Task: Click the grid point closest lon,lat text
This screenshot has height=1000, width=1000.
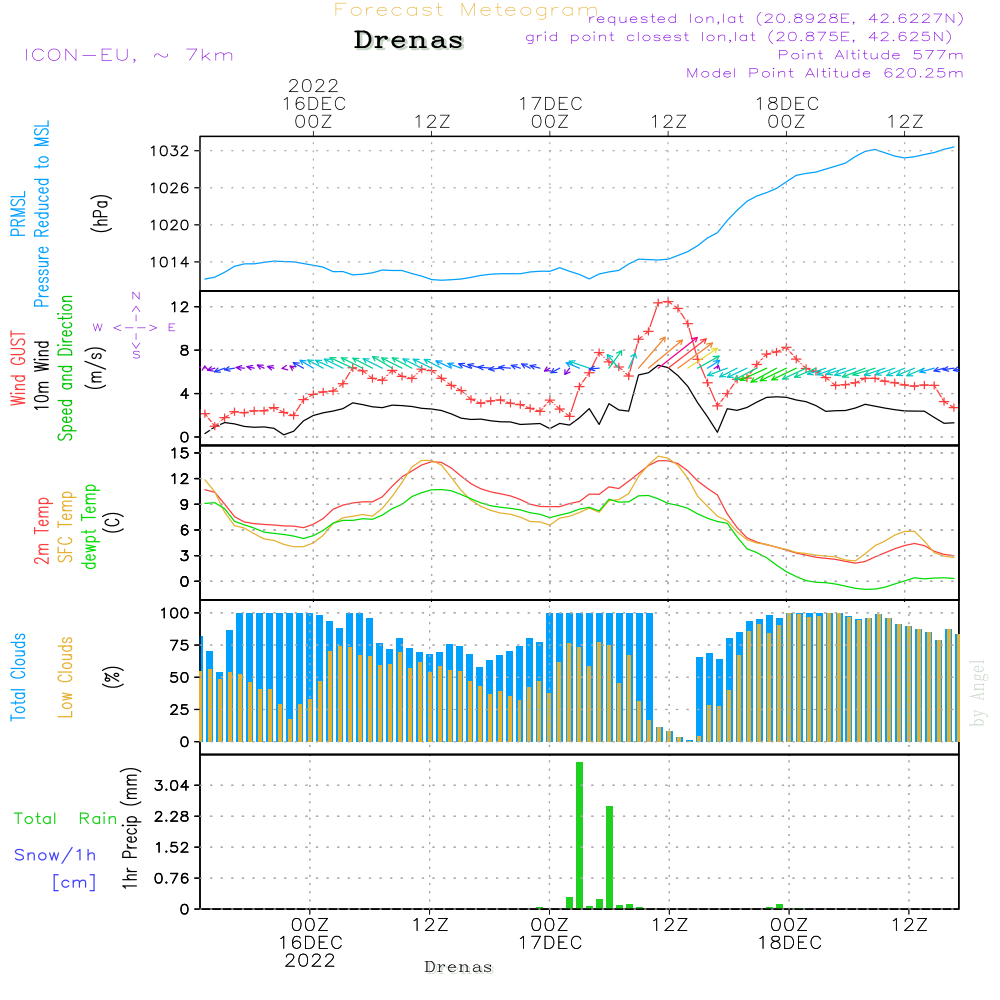Action: 739,37
